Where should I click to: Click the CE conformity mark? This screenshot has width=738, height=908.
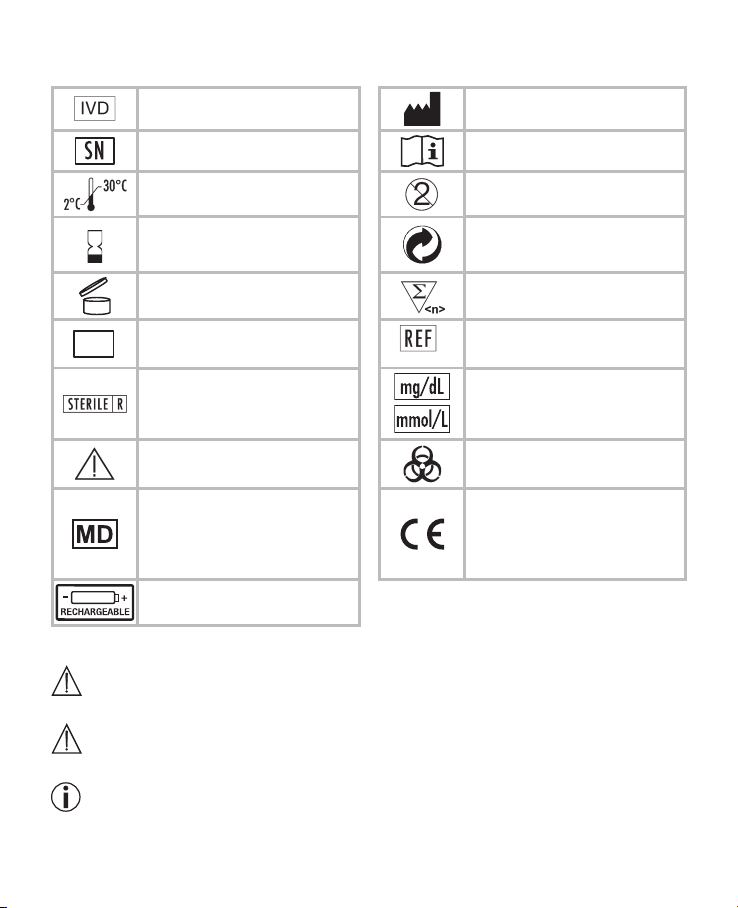(x=422, y=534)
